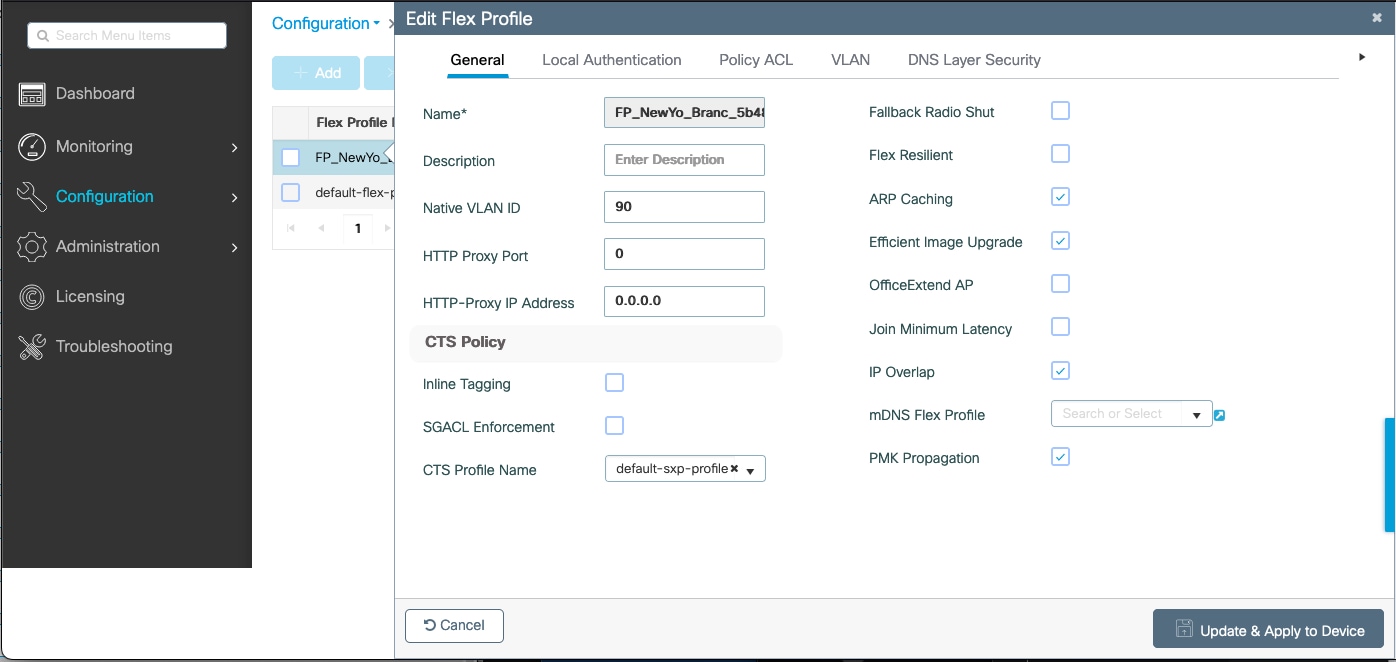Open the CTS Profile Name dropdown

750,470
